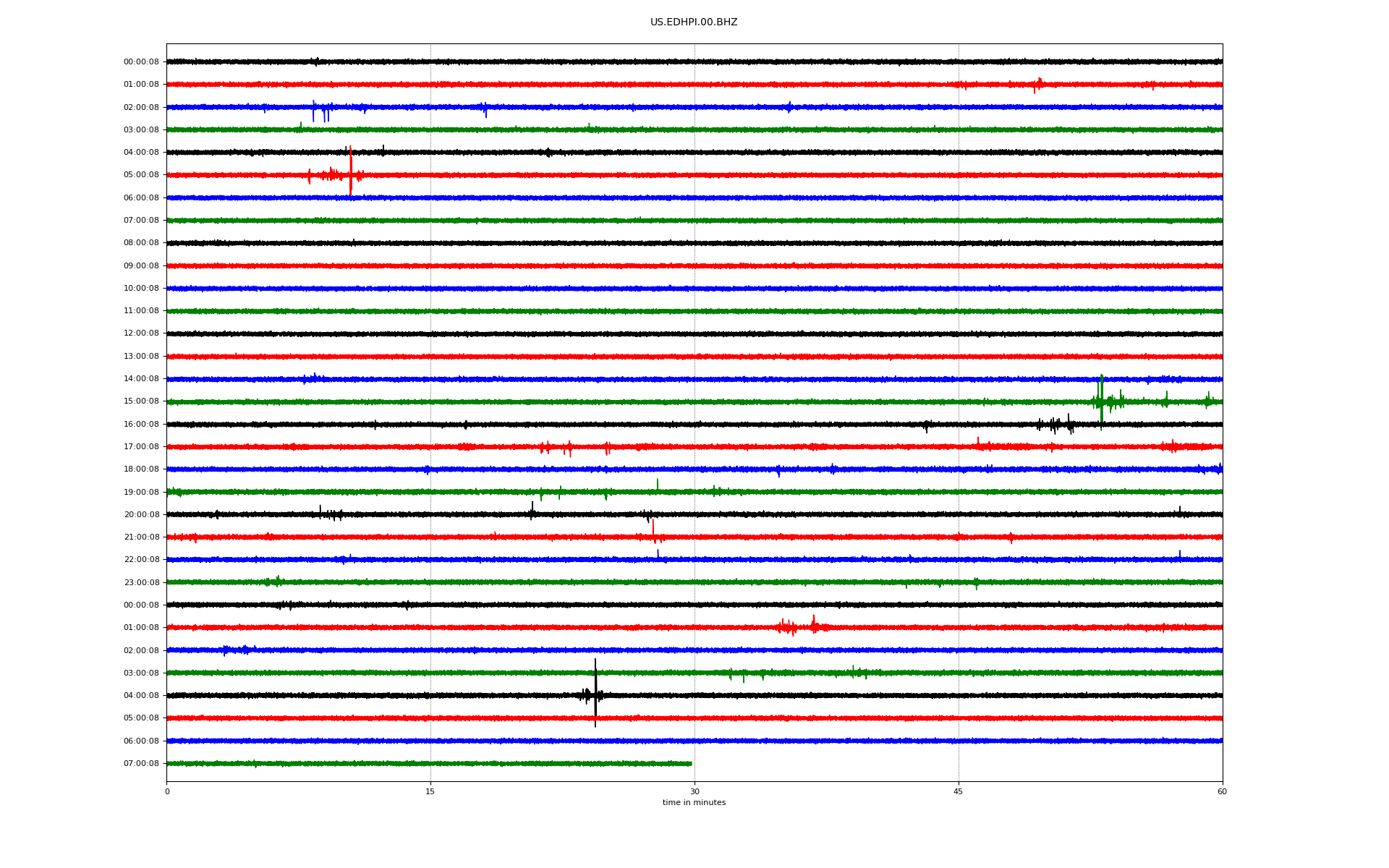The image size is (1389, 868).
Task: Select the 23:00:08 row time label
Action: pyautogui.click(x=141, y=582)
